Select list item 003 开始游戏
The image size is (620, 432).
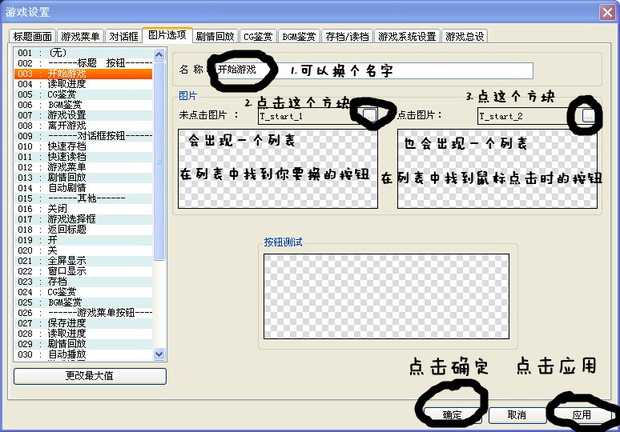(83, 74)
